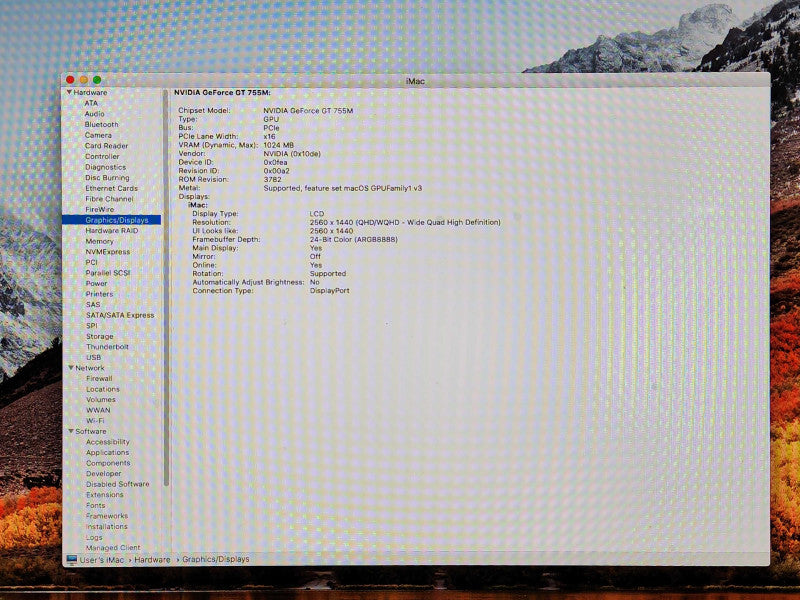Select Memory in the sidebar
The height and width of the screenshot is (600, 800).
pos(99,241)
